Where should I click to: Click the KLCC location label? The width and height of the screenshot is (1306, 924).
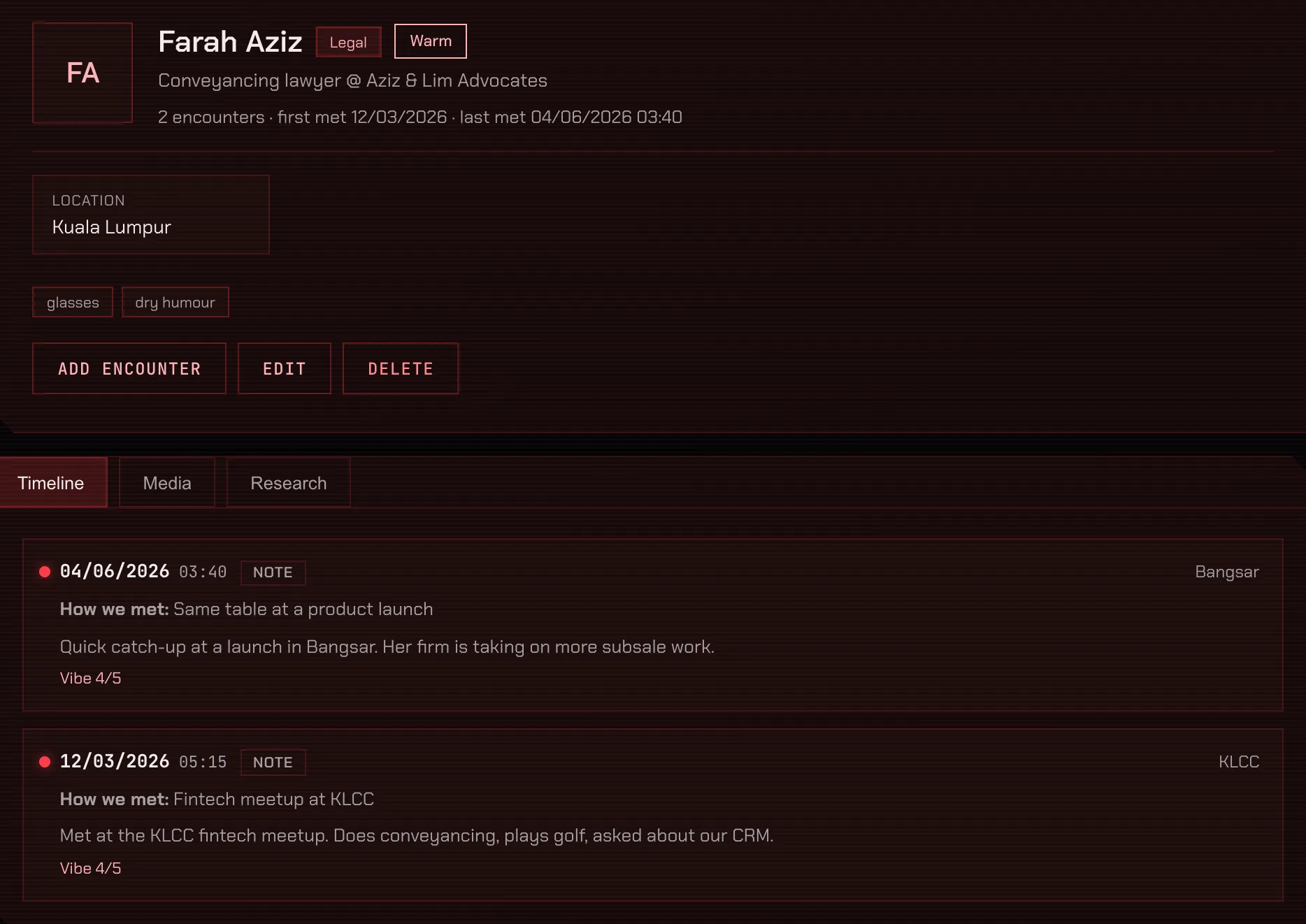1239,762
